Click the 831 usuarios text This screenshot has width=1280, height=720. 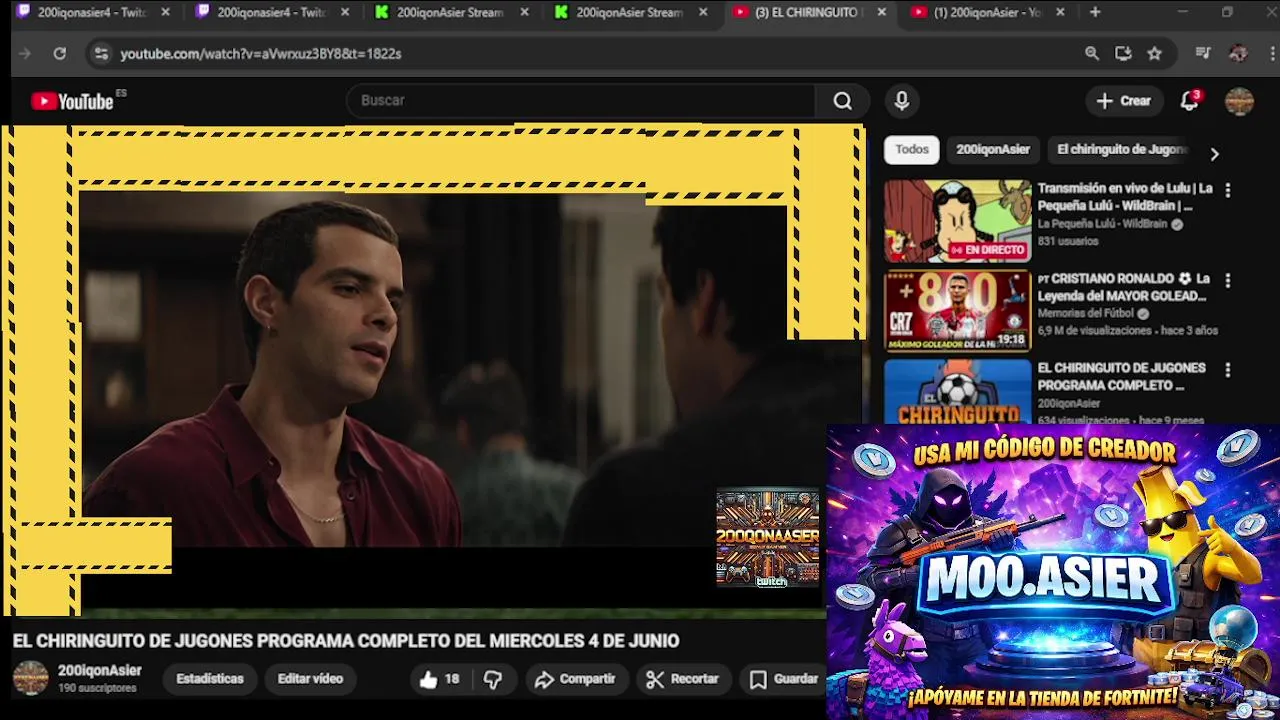[x=1068, y=242]
